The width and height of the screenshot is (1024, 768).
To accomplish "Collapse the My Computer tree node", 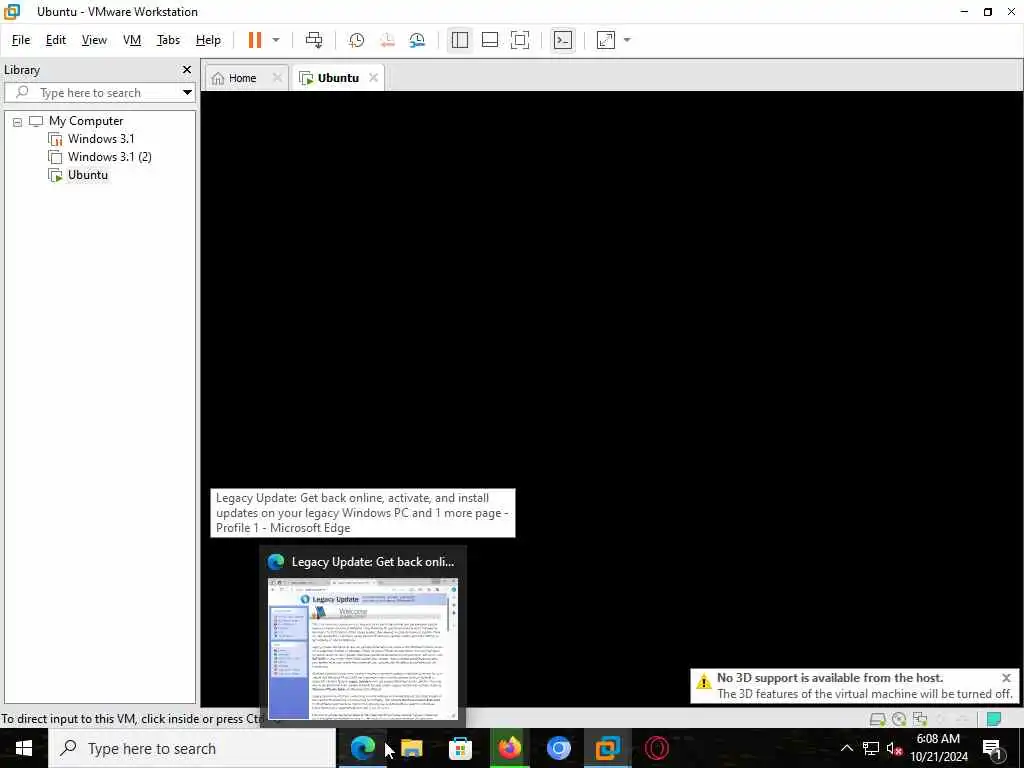I will tap(18, 121).
